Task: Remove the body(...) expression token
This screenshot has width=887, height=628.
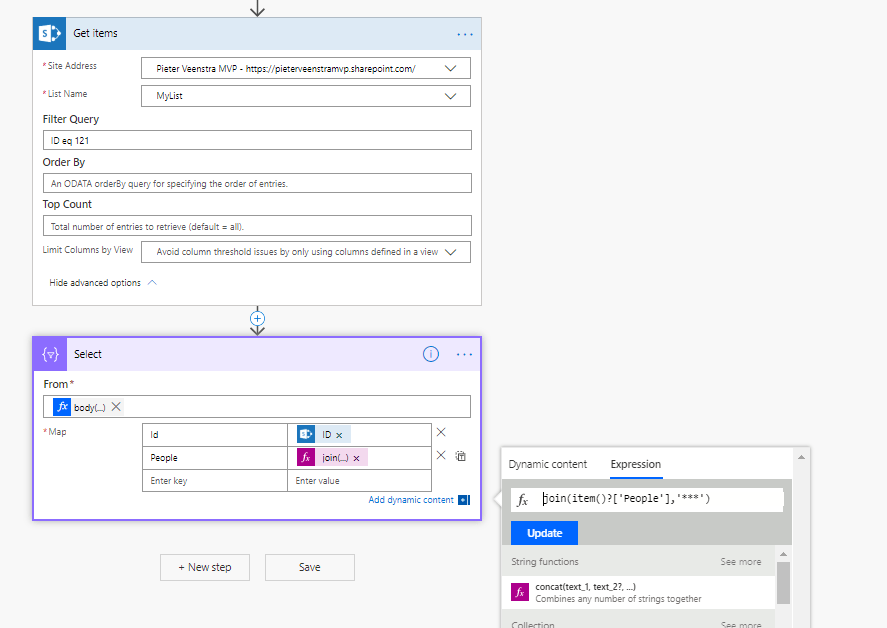Action: pos(116,407)
